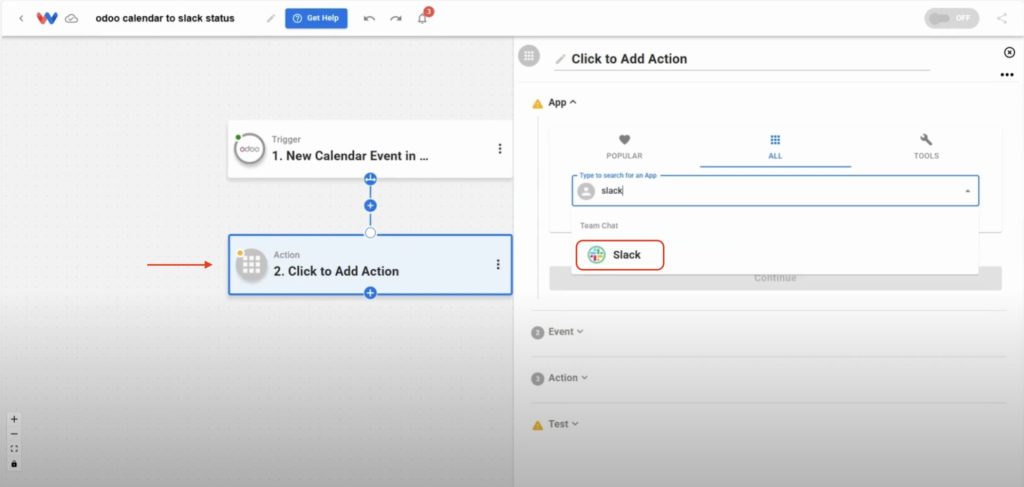Select the New Calendar Event trigger node
This screenshot has height=487, width=1024.
[370, 149]
